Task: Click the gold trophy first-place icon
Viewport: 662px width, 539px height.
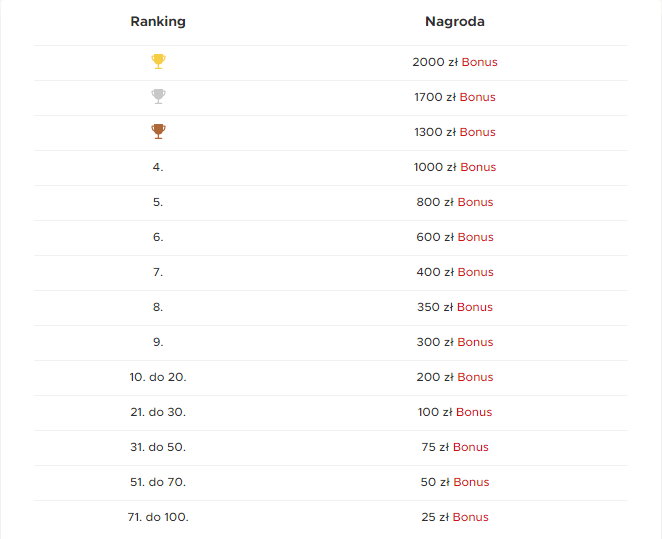Action: coord(158,62)
